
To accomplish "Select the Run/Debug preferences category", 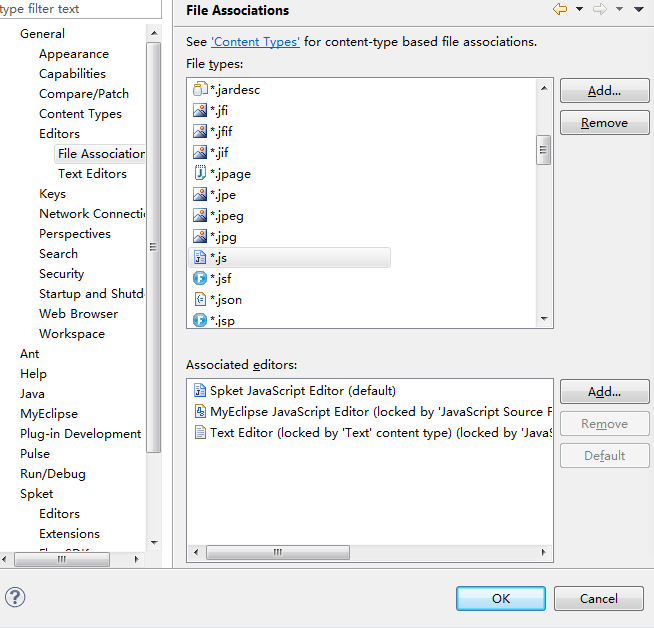I will click(x=53, y=474).
